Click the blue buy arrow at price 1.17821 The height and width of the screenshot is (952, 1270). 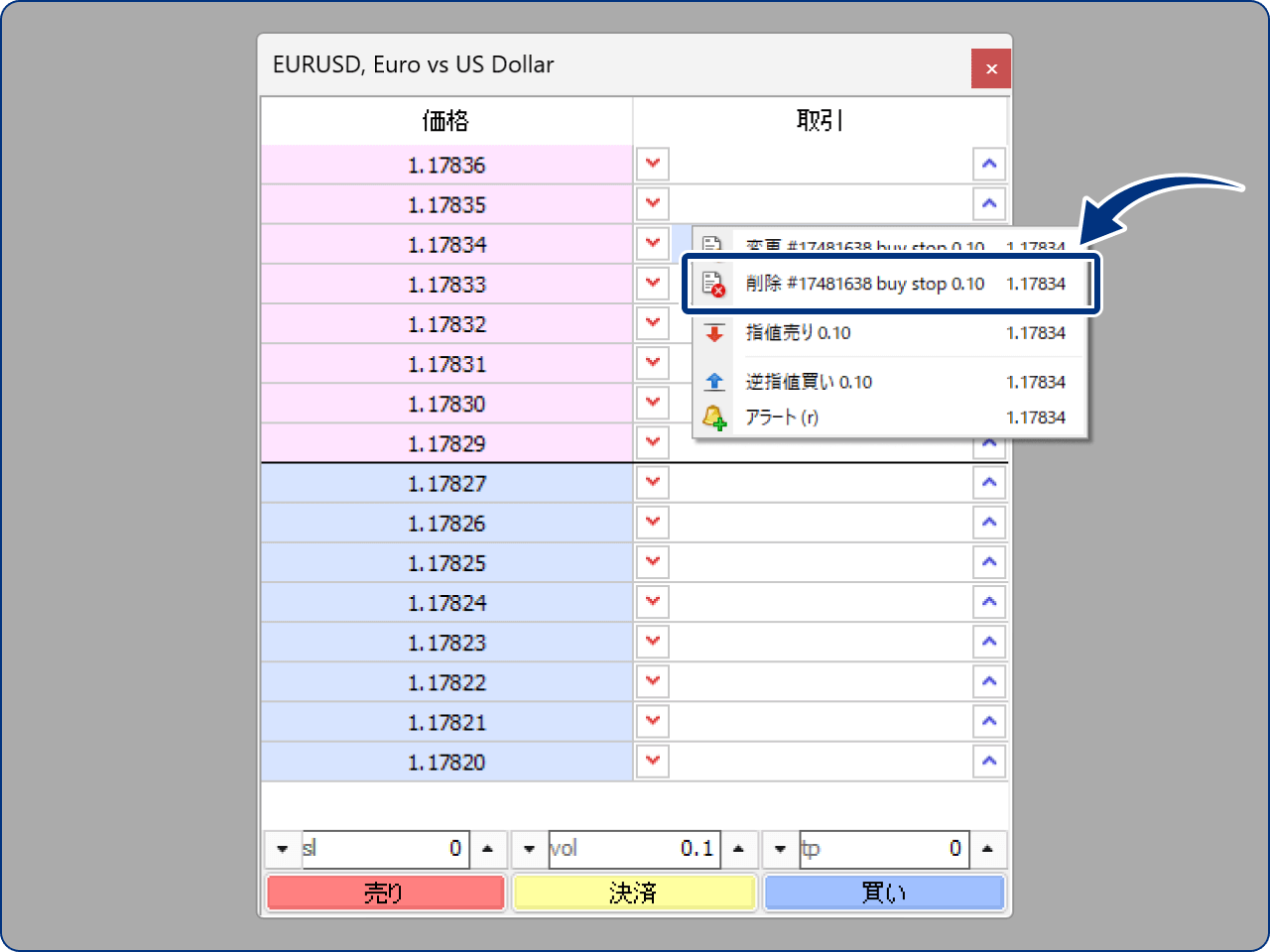[989, 722]
